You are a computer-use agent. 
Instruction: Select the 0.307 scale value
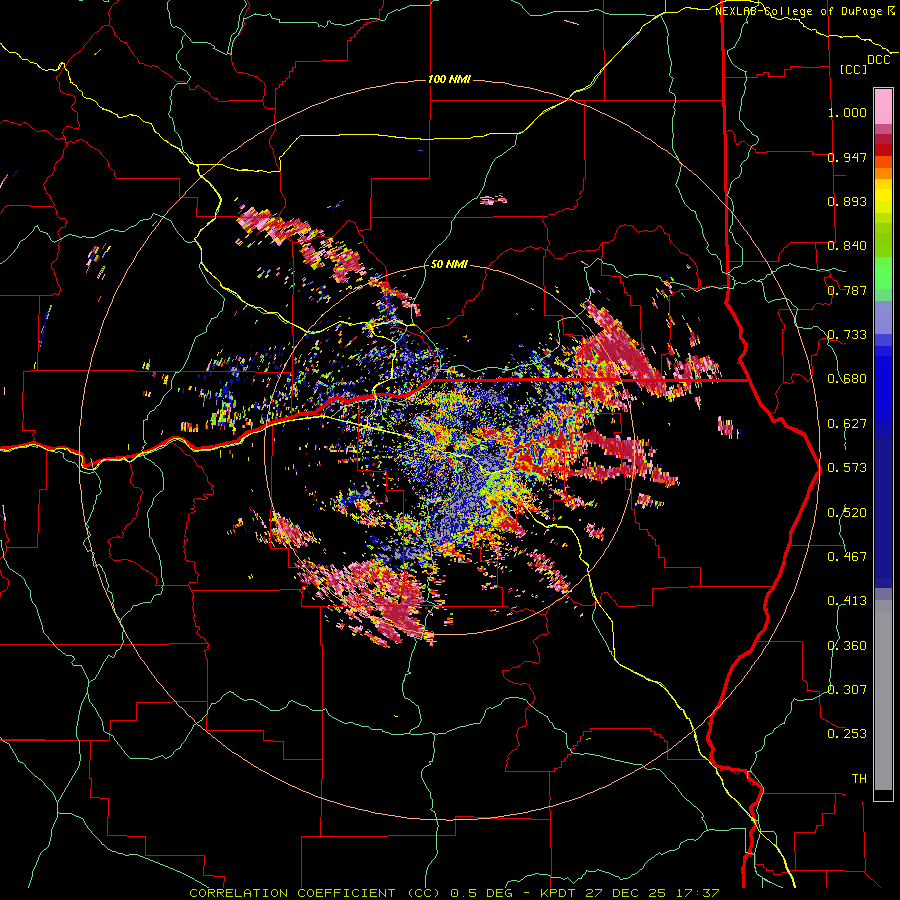point(847,690)
